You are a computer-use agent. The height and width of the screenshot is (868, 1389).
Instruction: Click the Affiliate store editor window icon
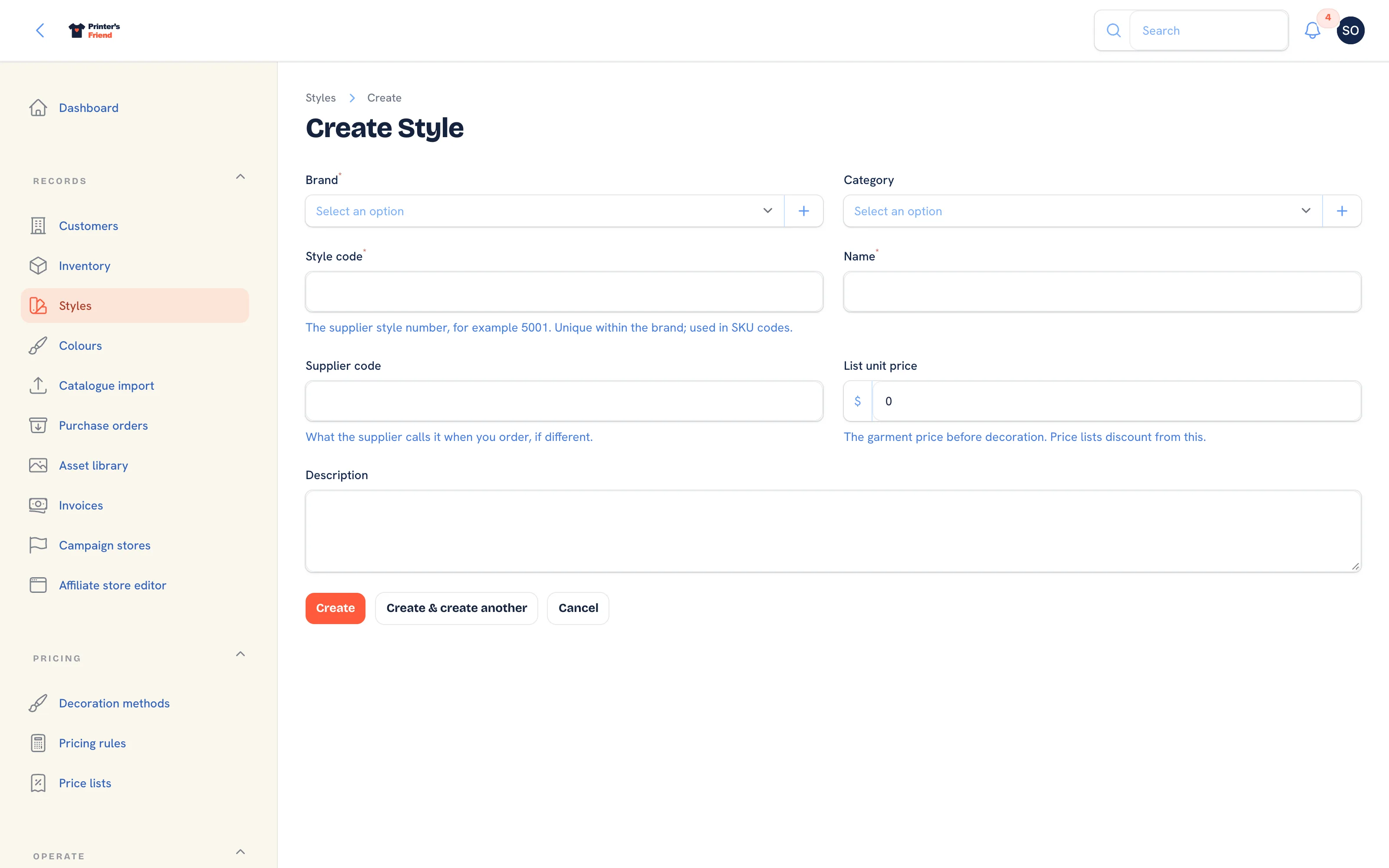pyautogui.click(x=38, y=585)
